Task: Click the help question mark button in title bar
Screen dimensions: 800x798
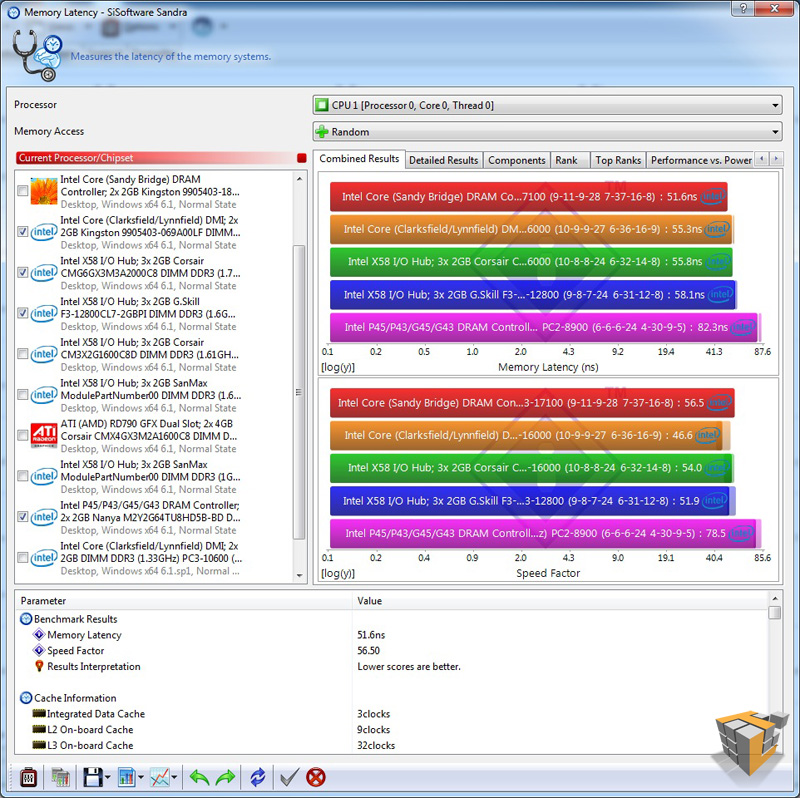Action: click(x=743, y=9)
